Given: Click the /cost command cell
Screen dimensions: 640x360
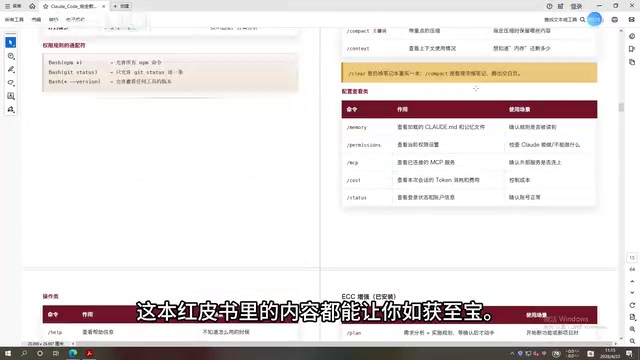Looking at the screenshot, I should pyautogui.click(x=353, y=180).
